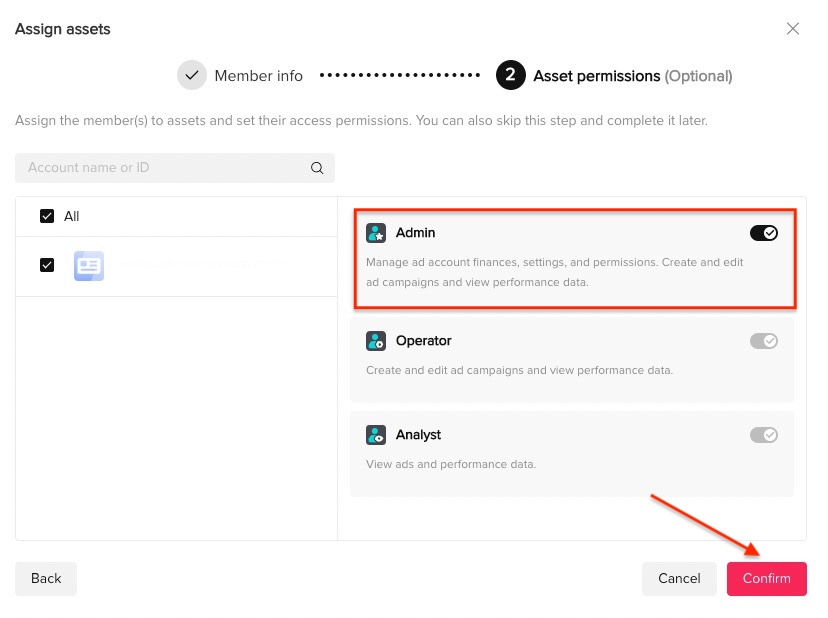
Task: Focus the Account name or ID field
Action: coord(175,168)
